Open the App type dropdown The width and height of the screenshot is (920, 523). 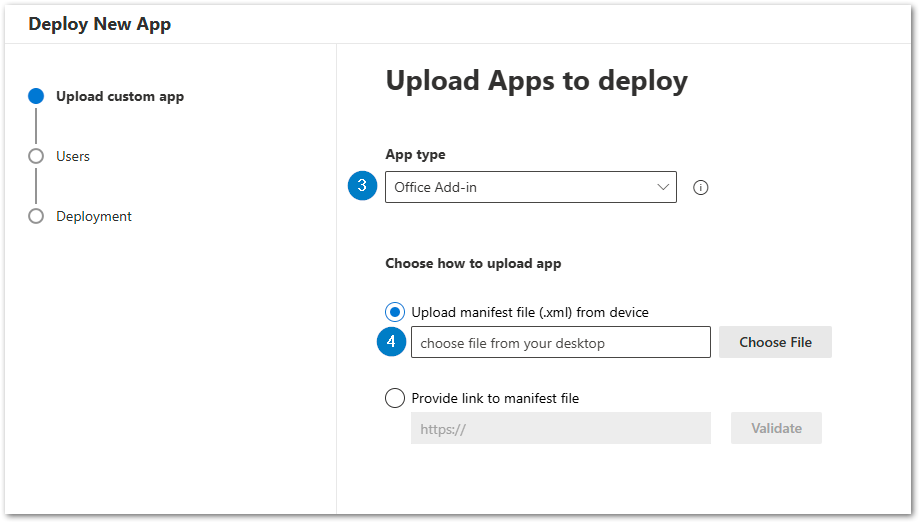pos(530,187)
